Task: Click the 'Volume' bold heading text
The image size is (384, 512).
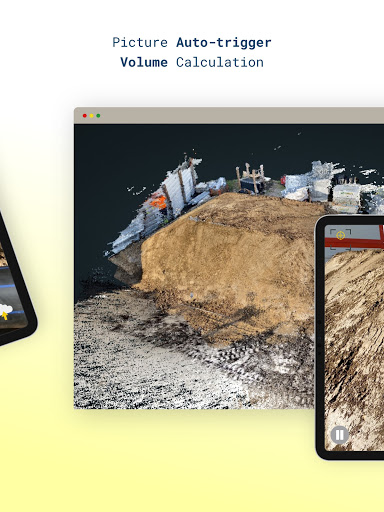Action: point(144,62)
